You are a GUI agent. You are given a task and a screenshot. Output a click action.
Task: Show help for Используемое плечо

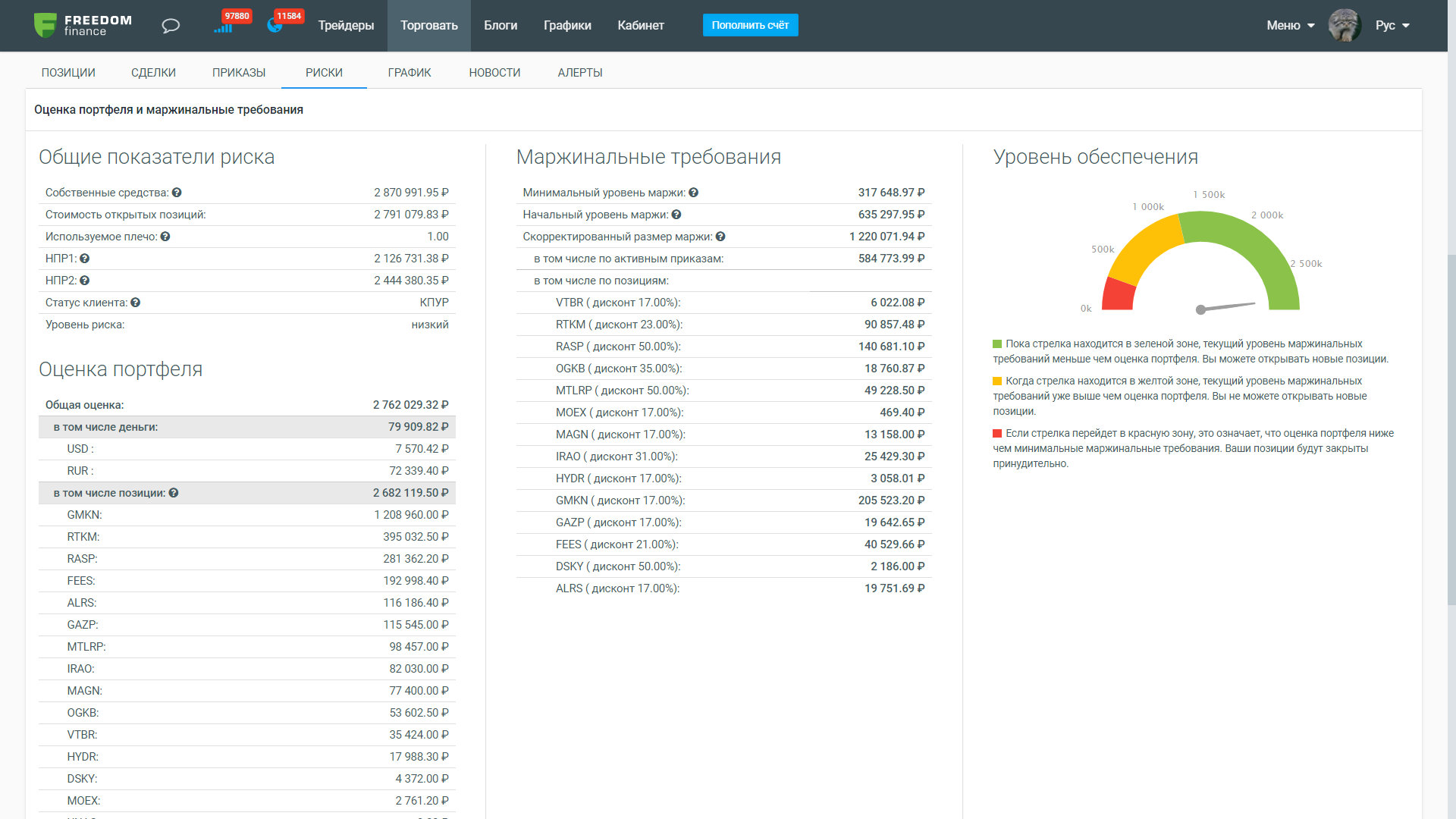[x=165, y=237]
